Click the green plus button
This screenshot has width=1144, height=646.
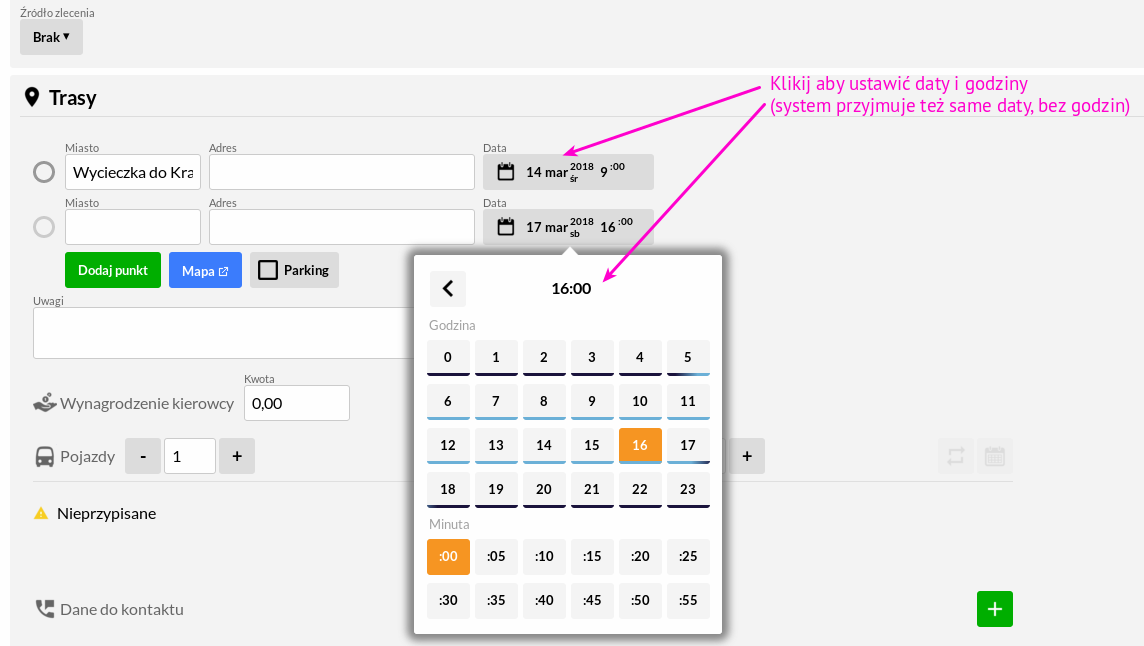pyautogui.click(x=994, y=609)
